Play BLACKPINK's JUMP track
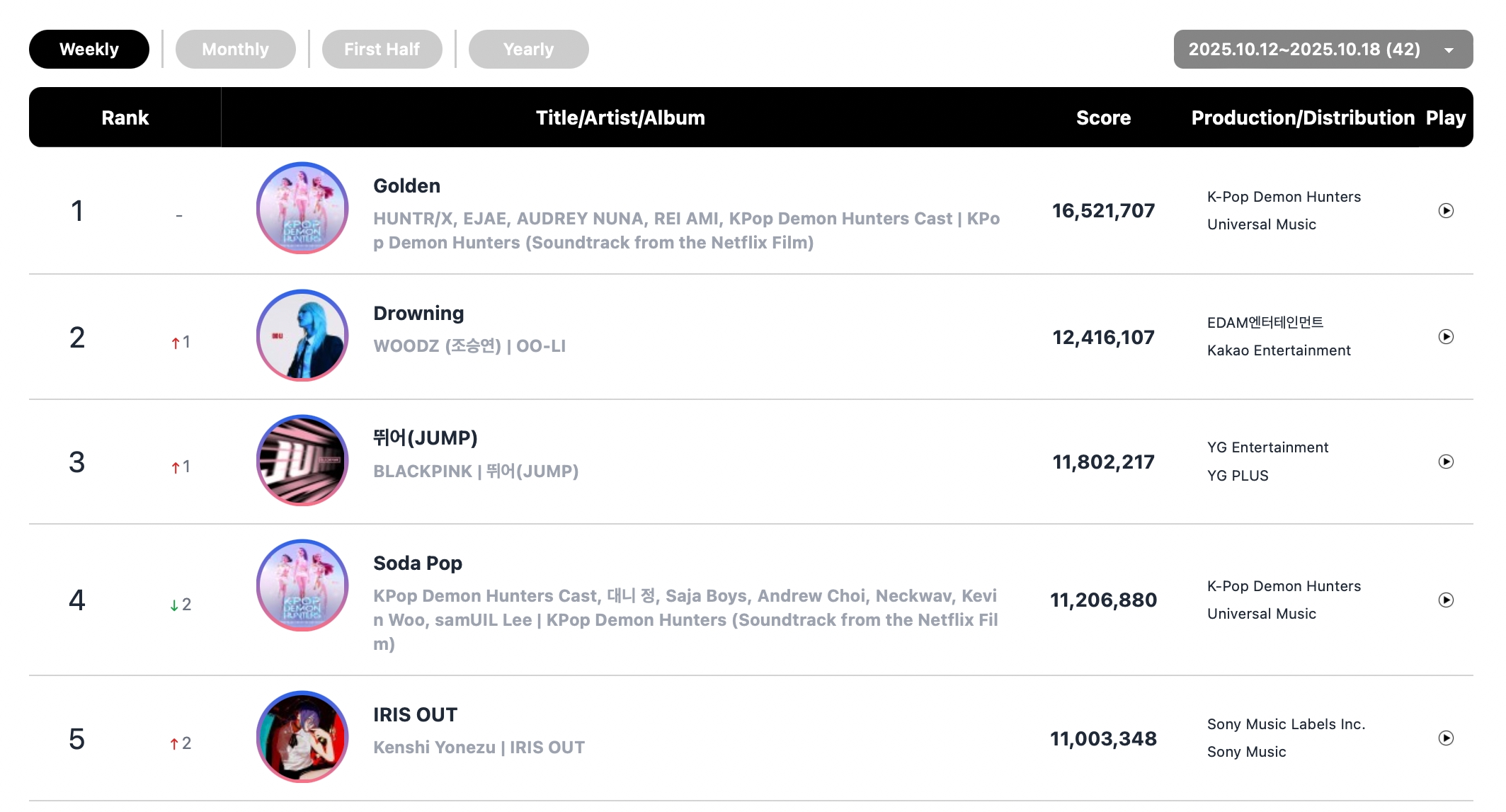Image resolution: width=1506 pixels, height=812 pixels. [1446, 462]
